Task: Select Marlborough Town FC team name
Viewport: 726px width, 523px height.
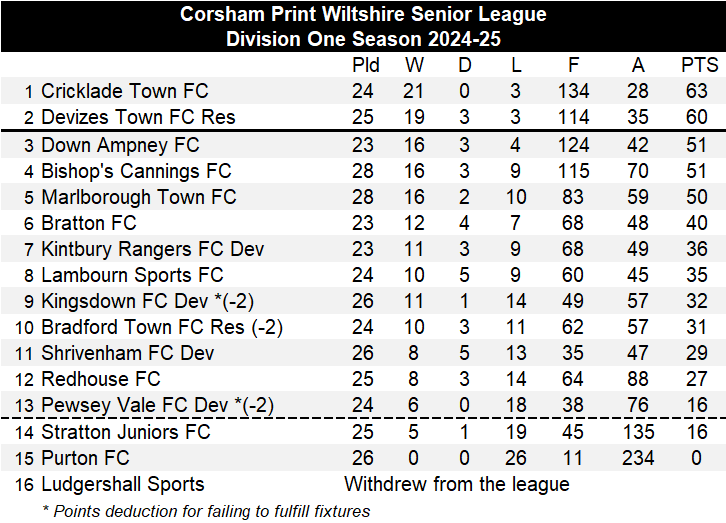Action: pyautogui.click(x=138, y=197)
